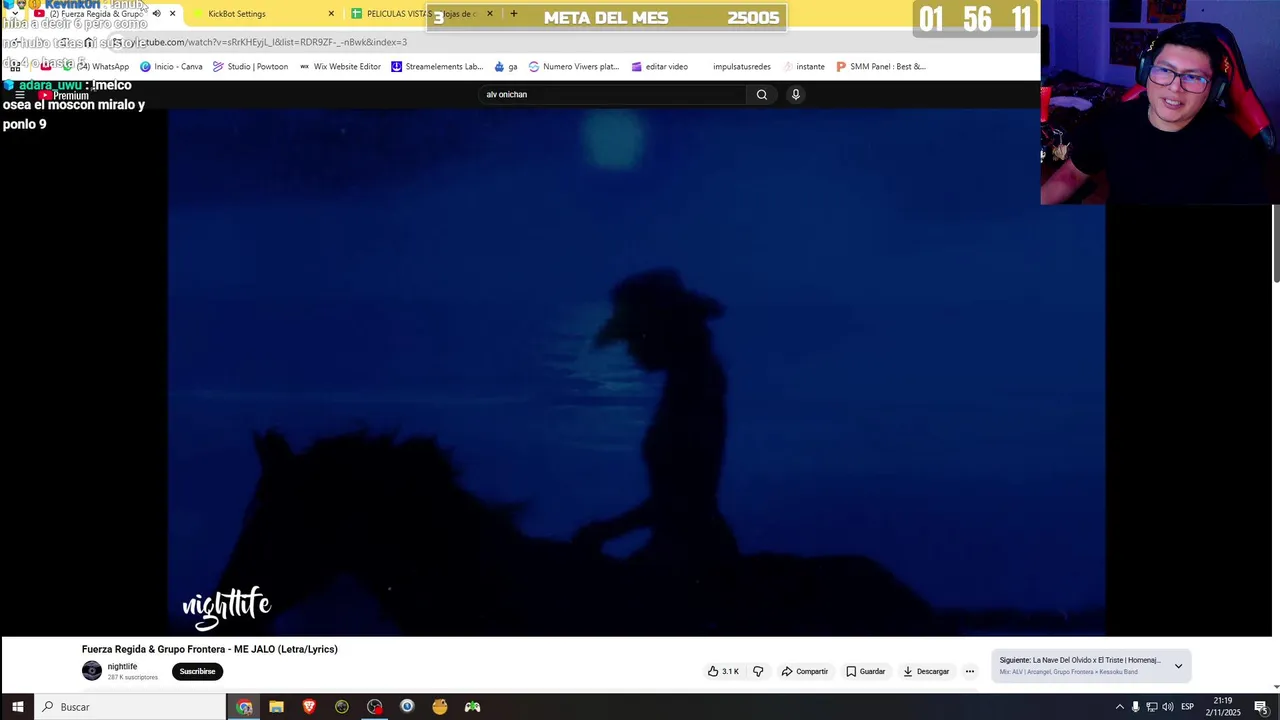Click the ME JALO video player
The image size is (1280, 720).
[636, 372]
